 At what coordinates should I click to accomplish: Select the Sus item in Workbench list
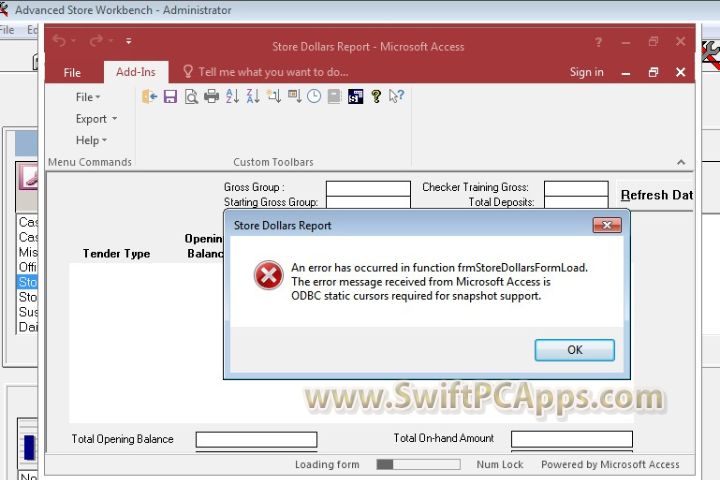pos(28,312)
